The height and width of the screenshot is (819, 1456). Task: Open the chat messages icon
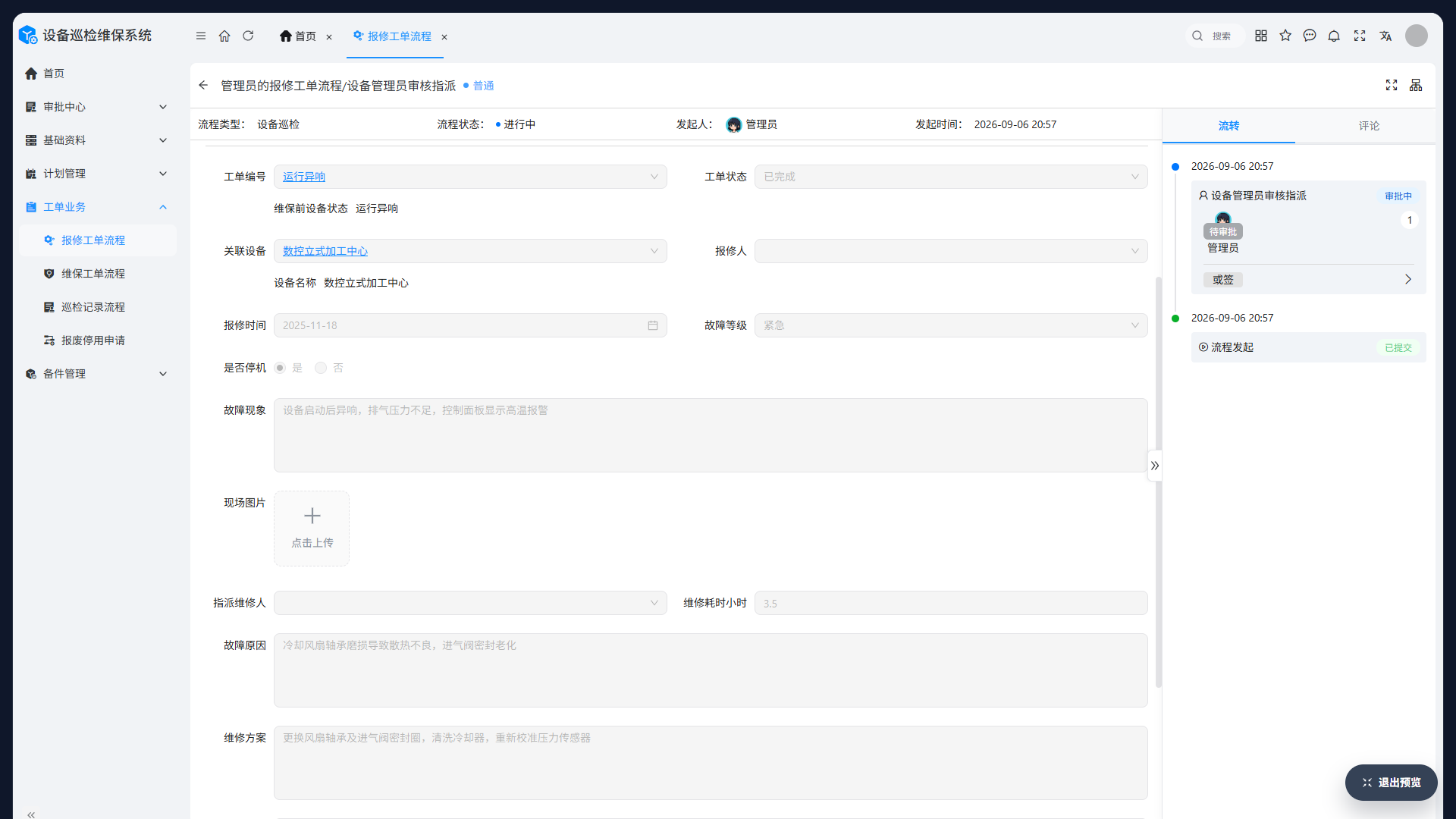1310,36
